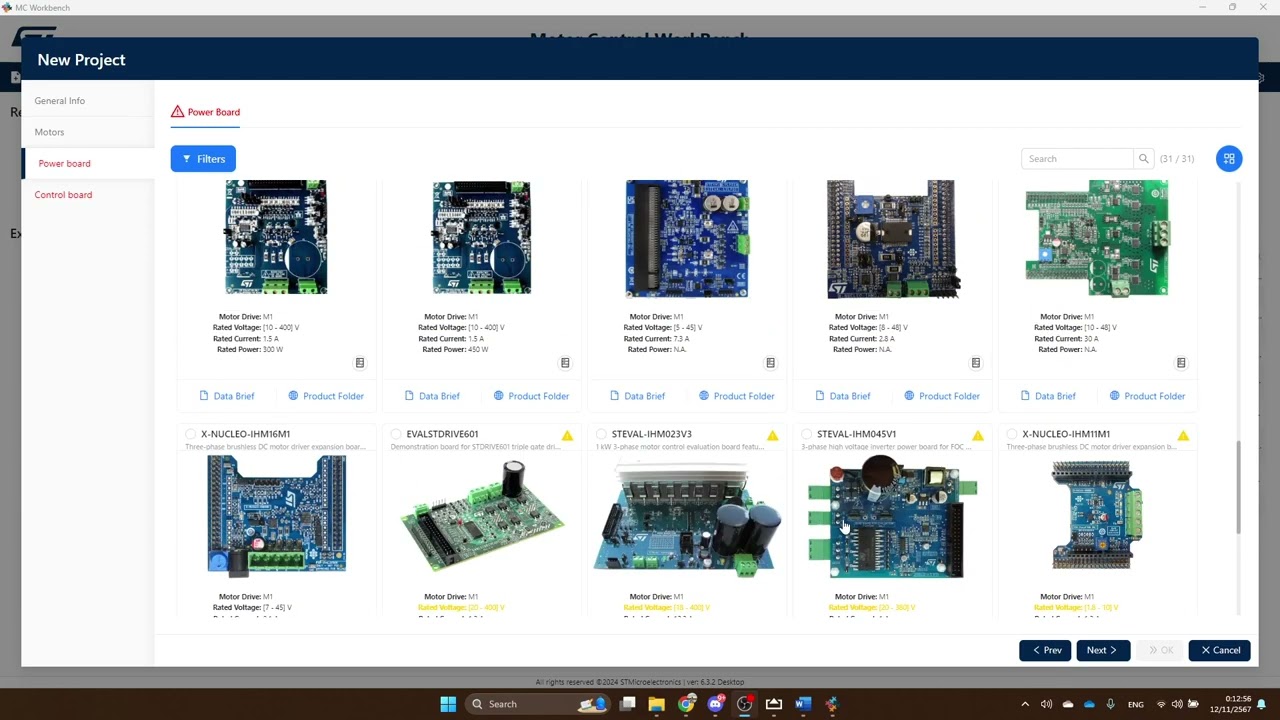Click the X-NUCLEO-IHM16M1 board image
This screenshot has width=1280, height=720.
tap(277, 516)
